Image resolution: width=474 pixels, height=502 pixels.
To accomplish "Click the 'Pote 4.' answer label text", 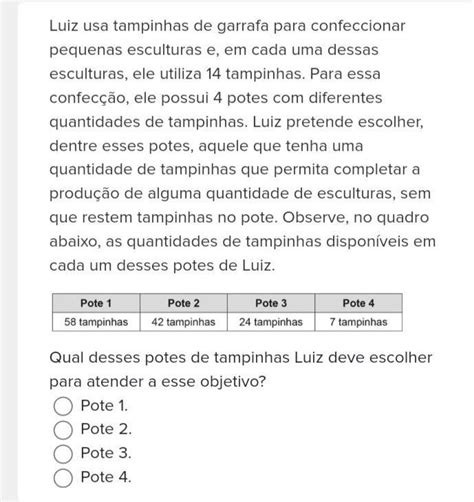I will click(106, 477).
